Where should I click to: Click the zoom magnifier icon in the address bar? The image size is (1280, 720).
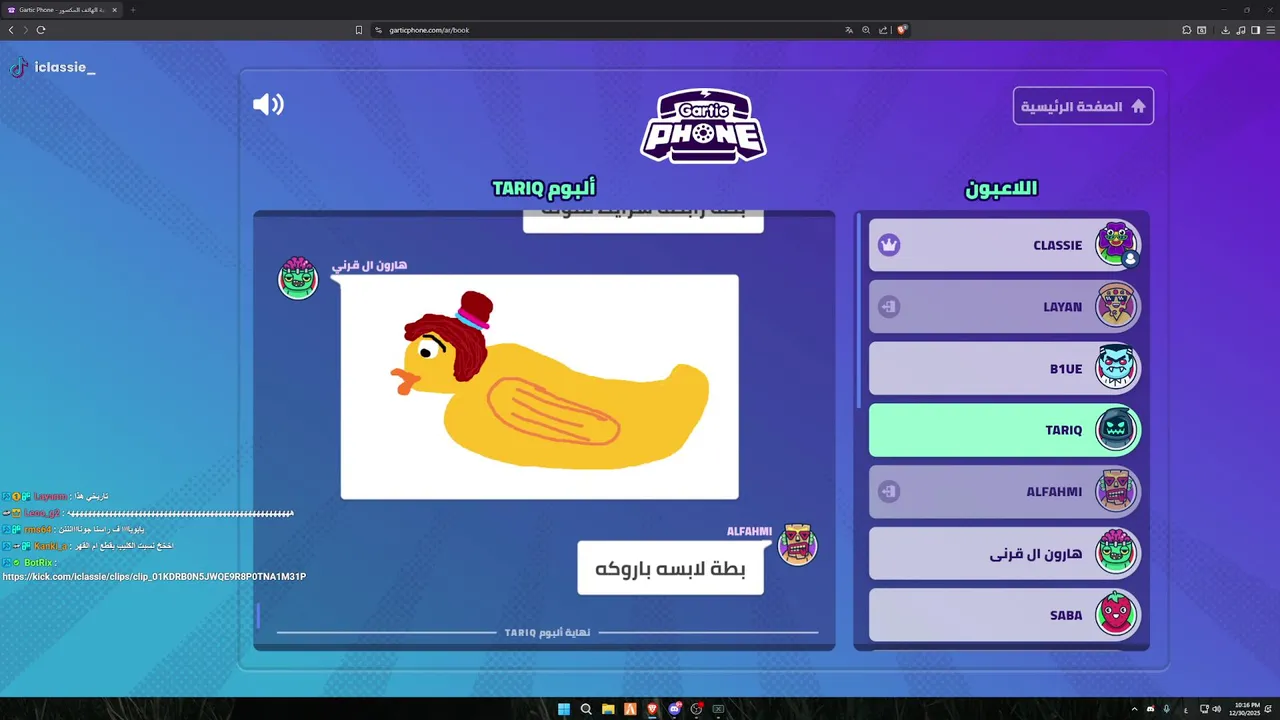(x=866, y=30)
